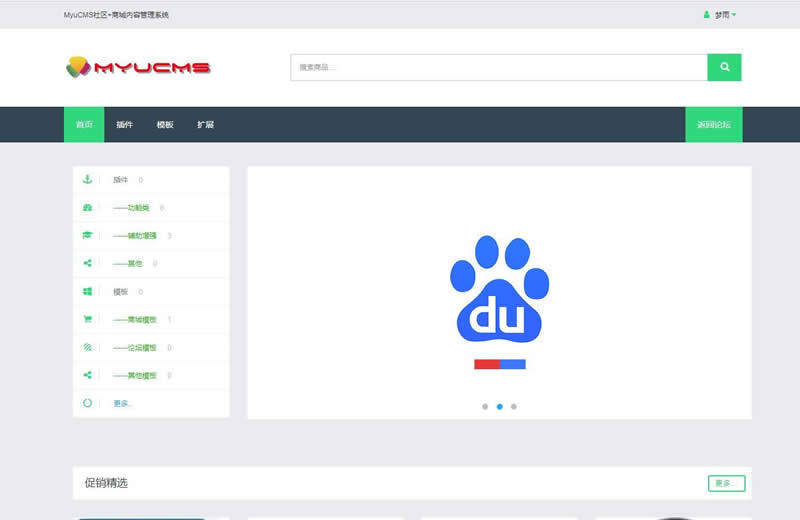Open the 辅助增强 sidebar category link

pos(135,236)
